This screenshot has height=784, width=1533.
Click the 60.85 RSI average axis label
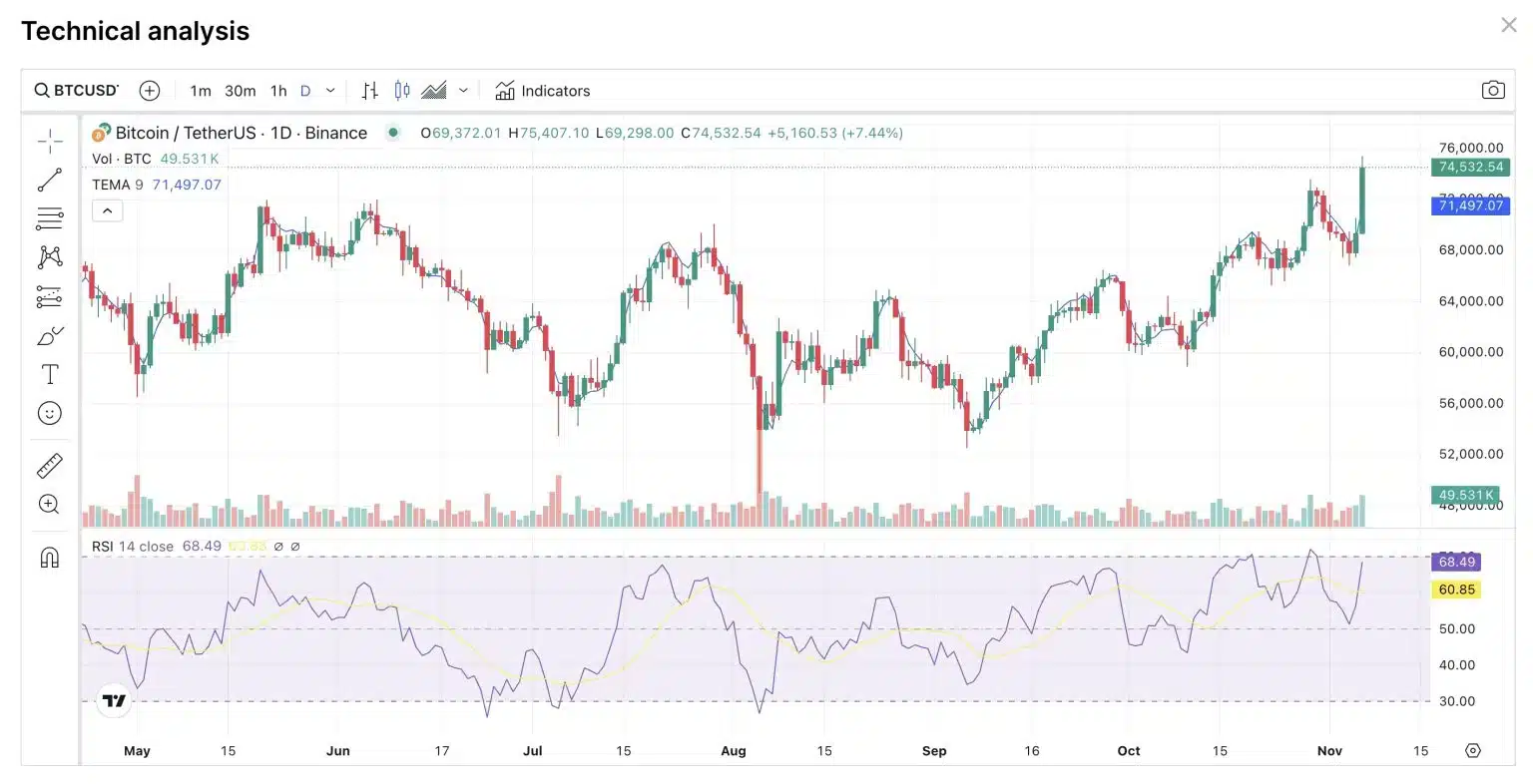[x=1456, y=589]
